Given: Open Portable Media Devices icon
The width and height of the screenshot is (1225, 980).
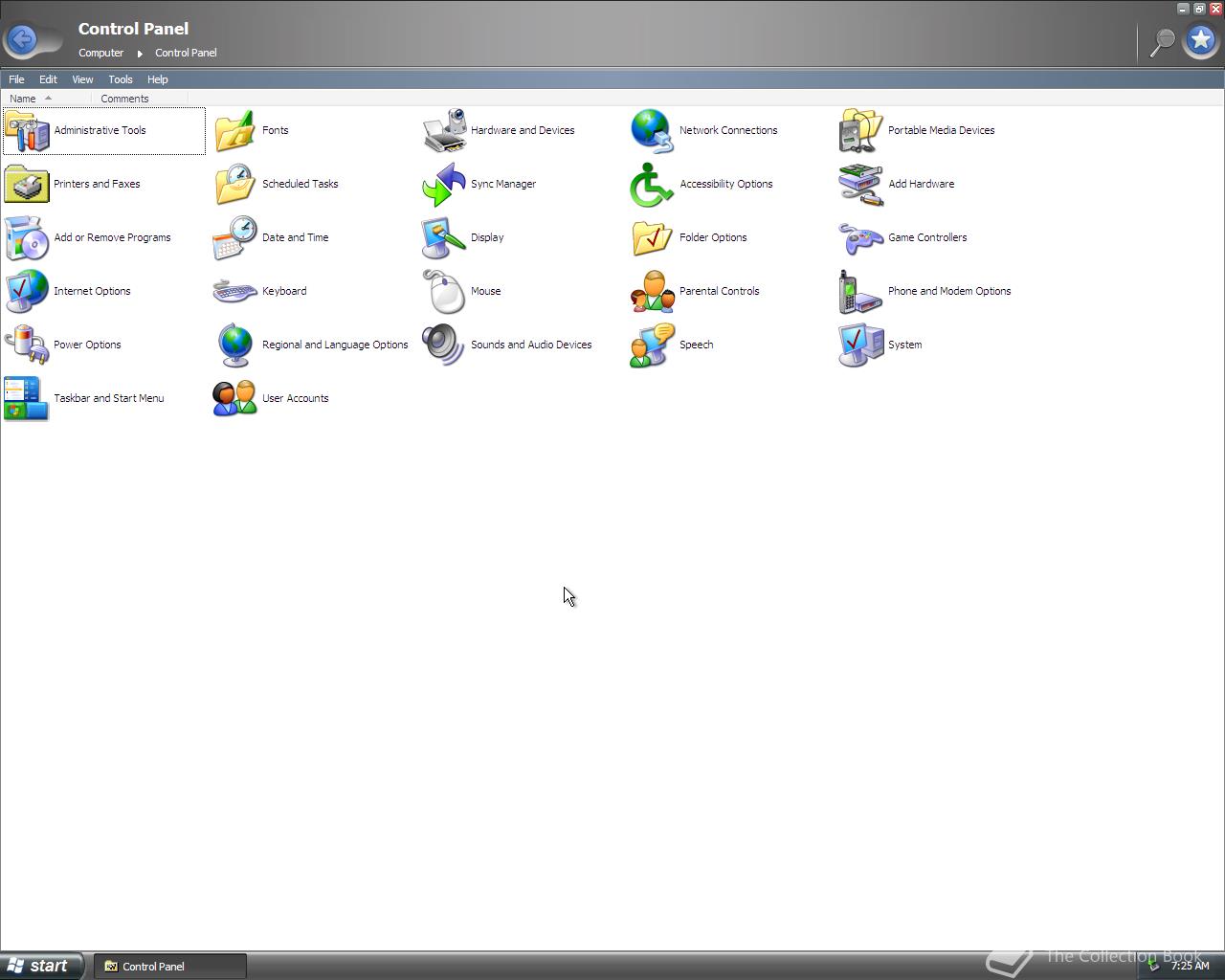Looking at the screenshot, I should coord(861,130).
